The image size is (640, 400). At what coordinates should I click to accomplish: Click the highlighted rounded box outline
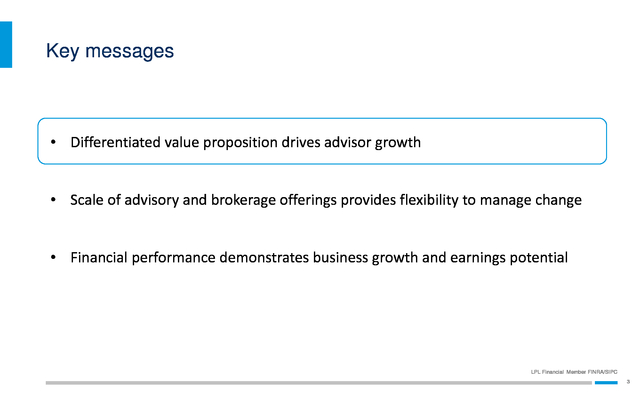point(322,141)
